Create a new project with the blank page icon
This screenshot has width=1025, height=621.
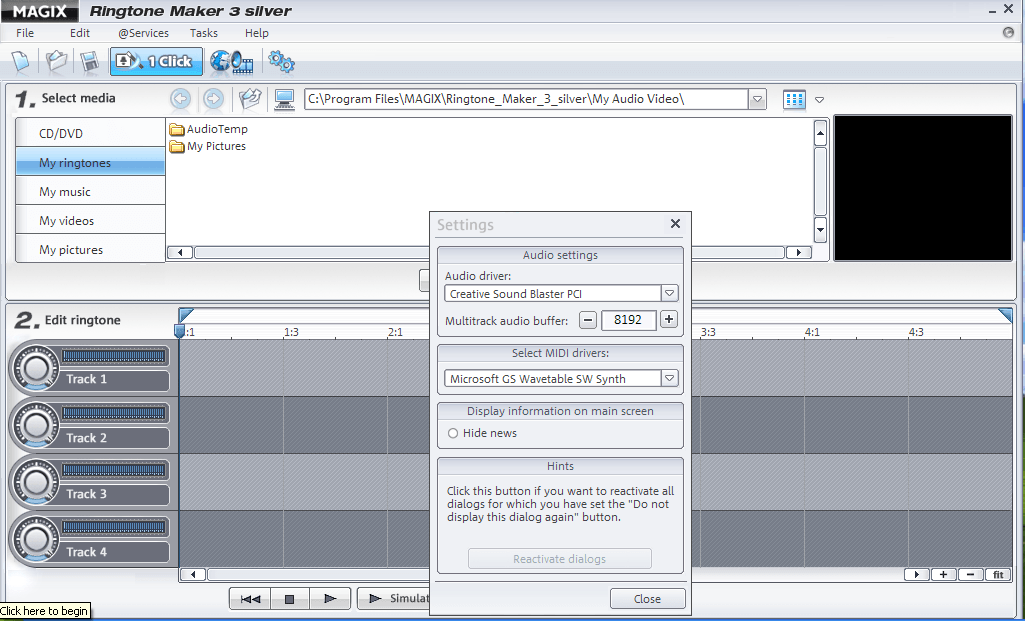point(21,61)
